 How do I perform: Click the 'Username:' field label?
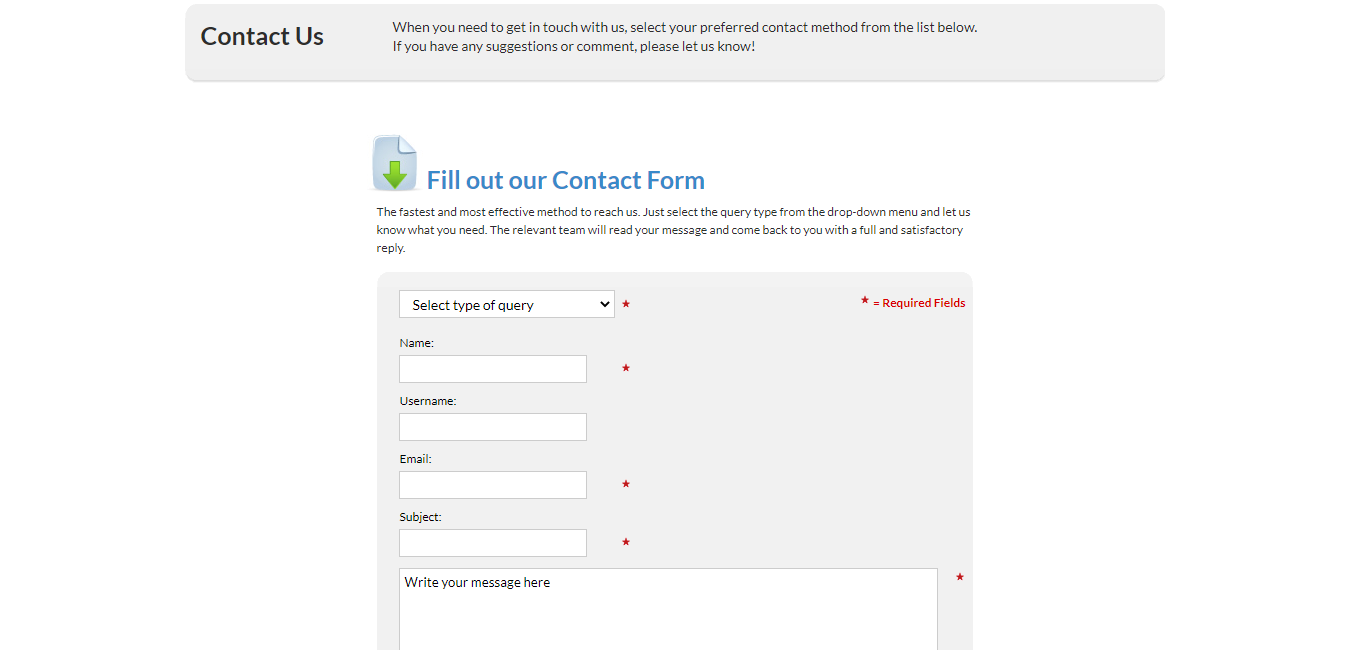click(427, 401)
